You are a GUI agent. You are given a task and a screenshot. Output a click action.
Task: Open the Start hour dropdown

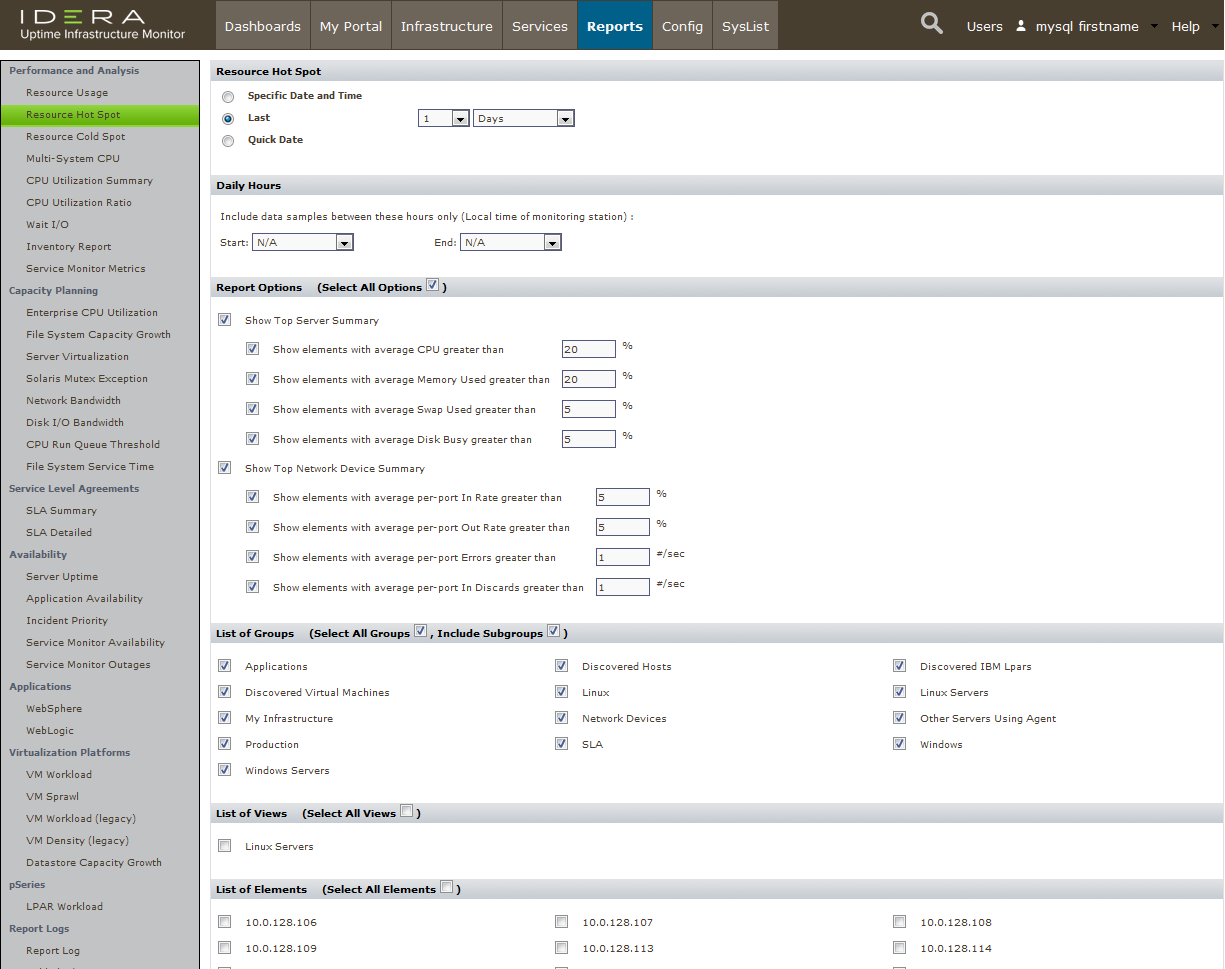[303, 242]
